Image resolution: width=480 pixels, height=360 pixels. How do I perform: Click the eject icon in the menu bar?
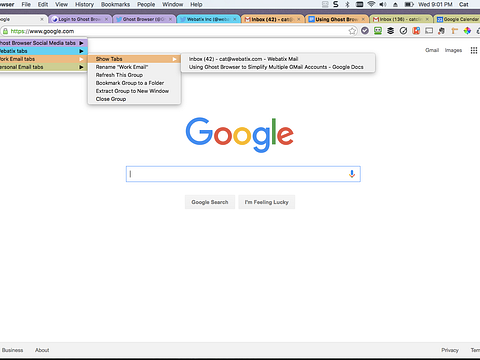395,5
